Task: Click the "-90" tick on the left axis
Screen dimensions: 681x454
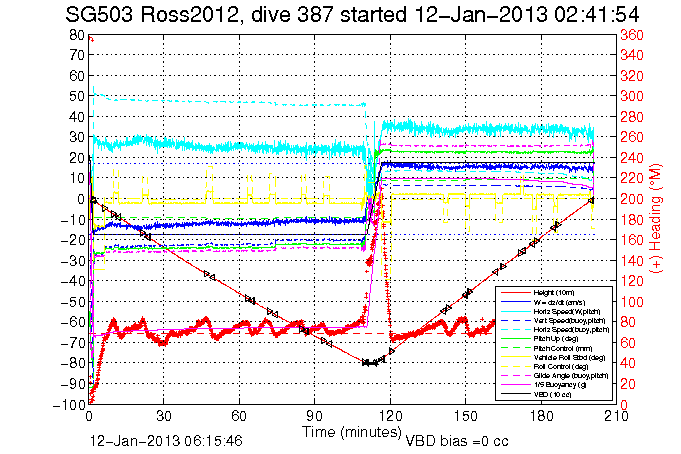Action: (72, 384)
